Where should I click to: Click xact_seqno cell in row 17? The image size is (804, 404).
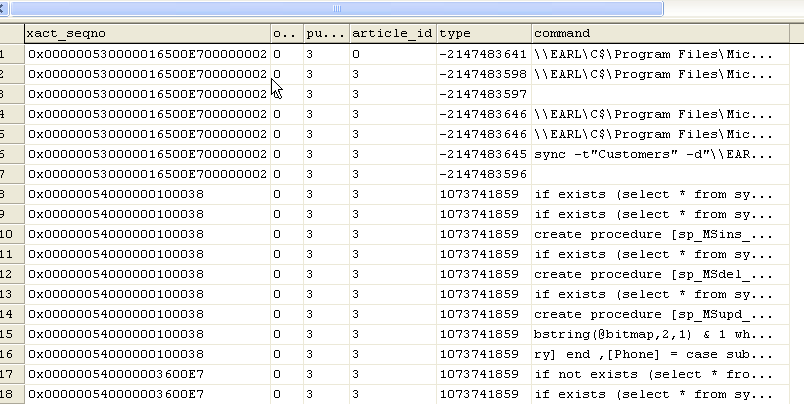pos(147,374)
